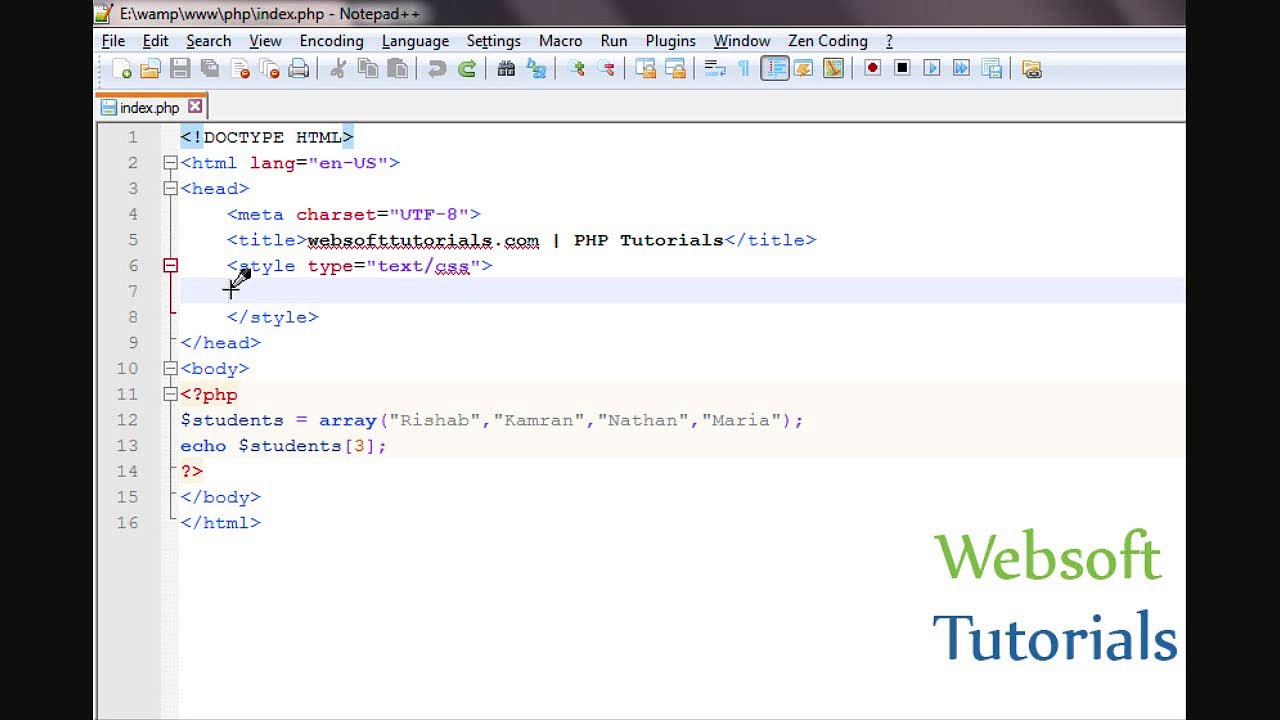Click the Undo arrow icon
The height and width of the screenshot is (720, 1280).
click(437, 69)
